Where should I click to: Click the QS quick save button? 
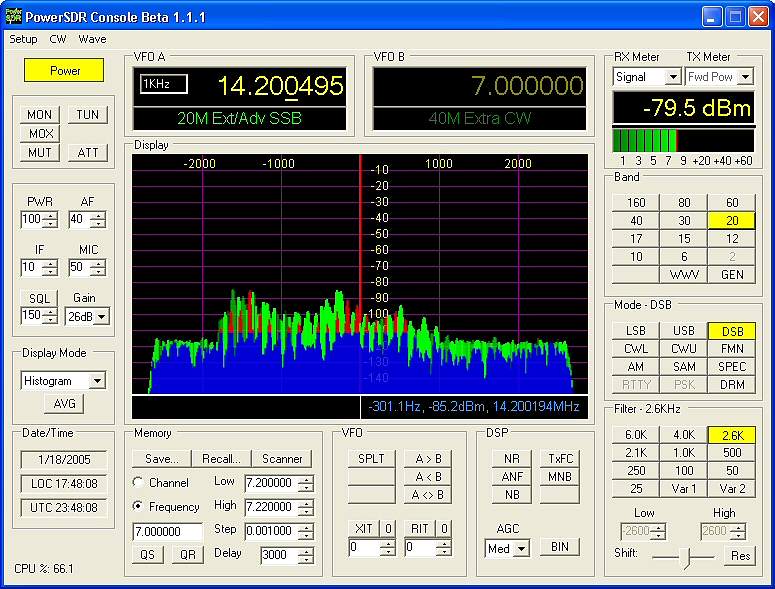(x=147, y=554)
